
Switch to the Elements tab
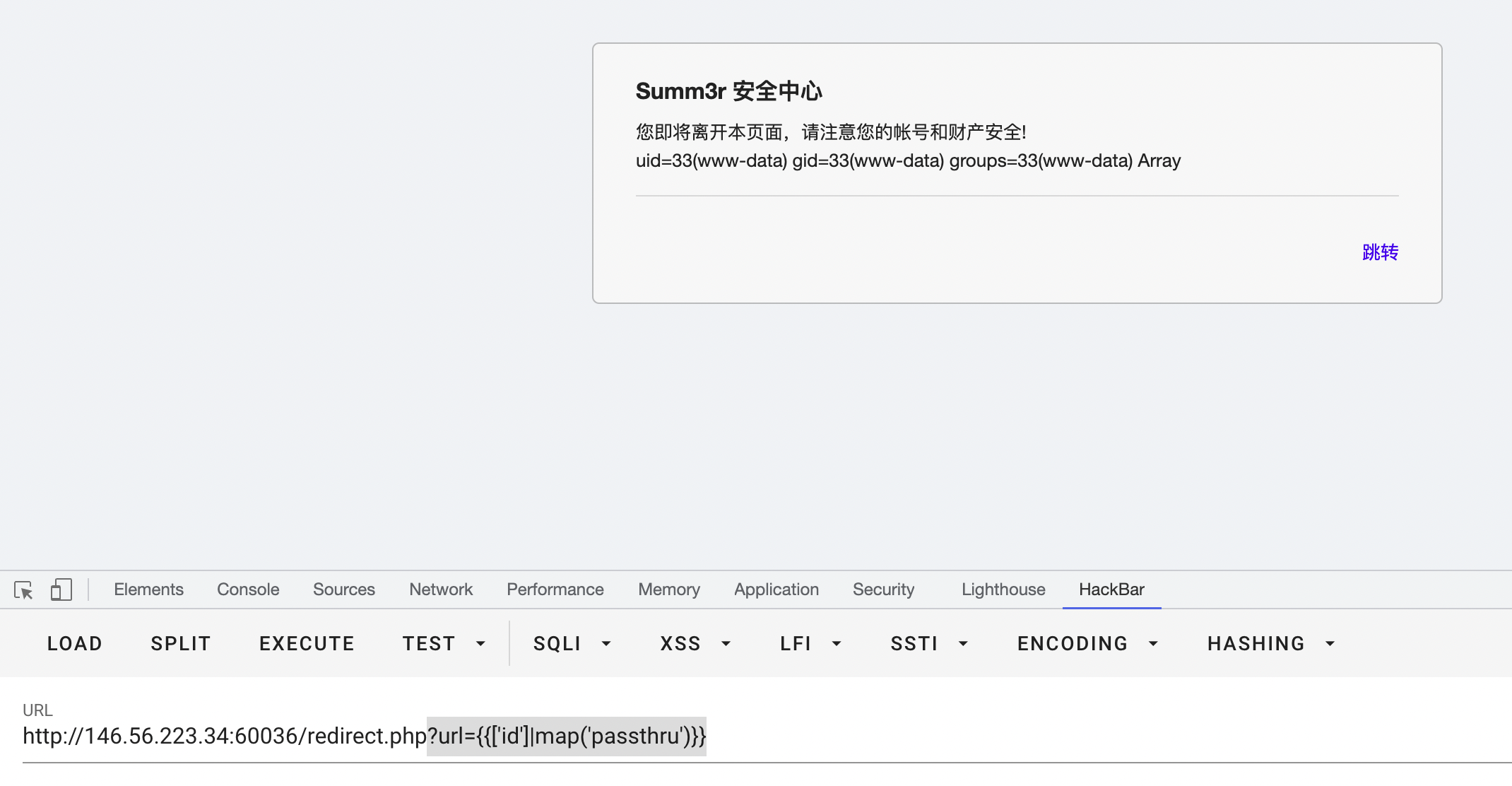point(148,589)
